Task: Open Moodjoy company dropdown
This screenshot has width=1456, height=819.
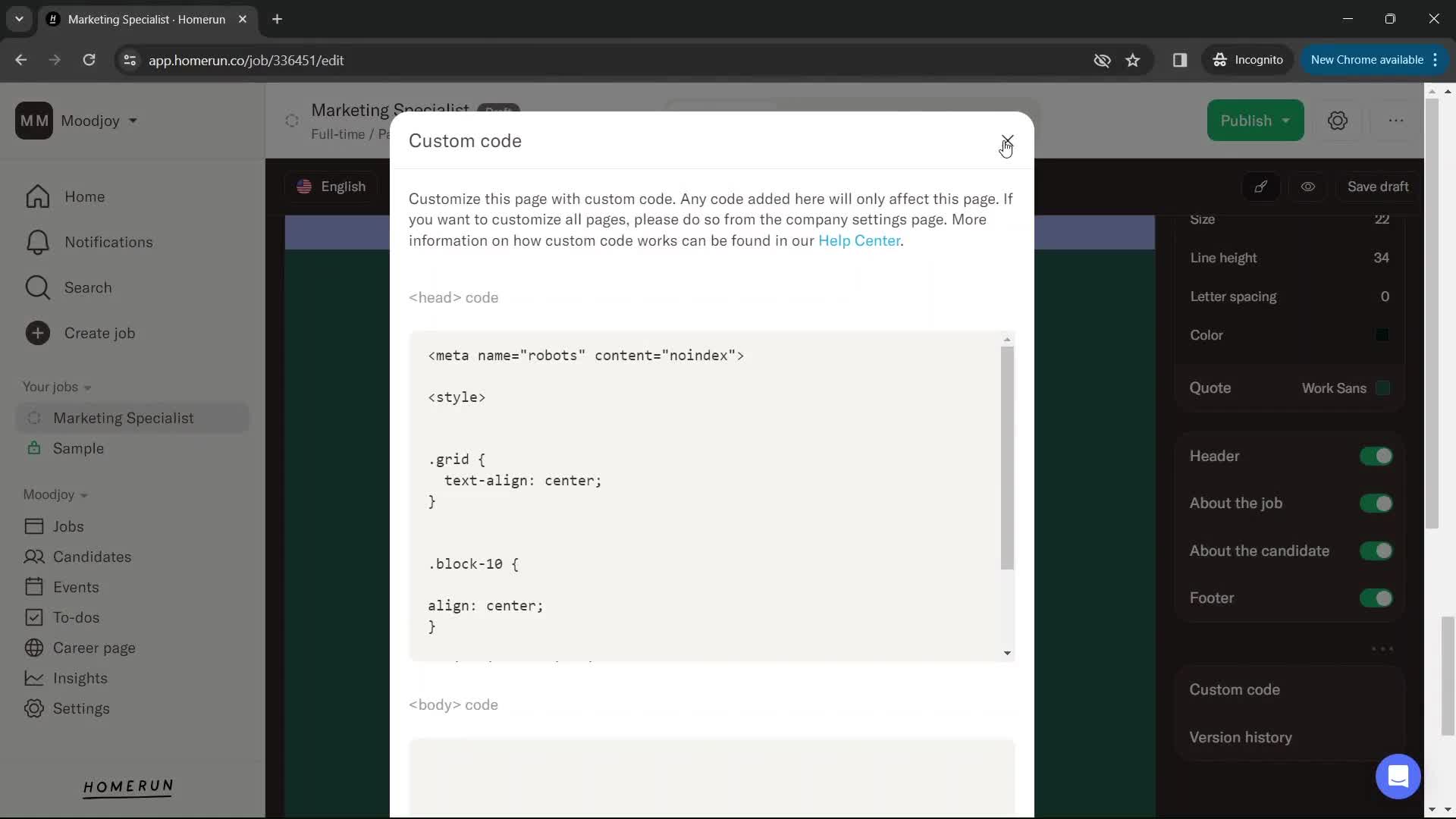Action: tap(99, 121)
